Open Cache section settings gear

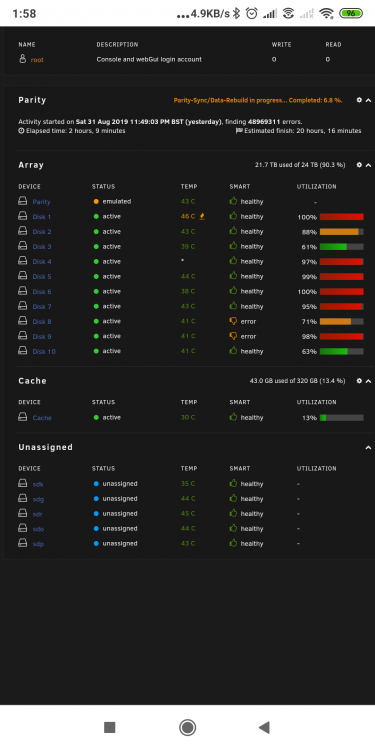point(359,381)
